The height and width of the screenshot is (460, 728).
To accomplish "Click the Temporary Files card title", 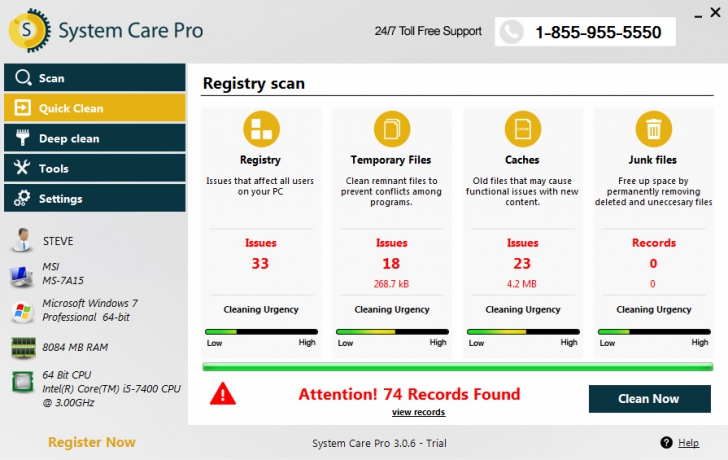I will (391, 160).
